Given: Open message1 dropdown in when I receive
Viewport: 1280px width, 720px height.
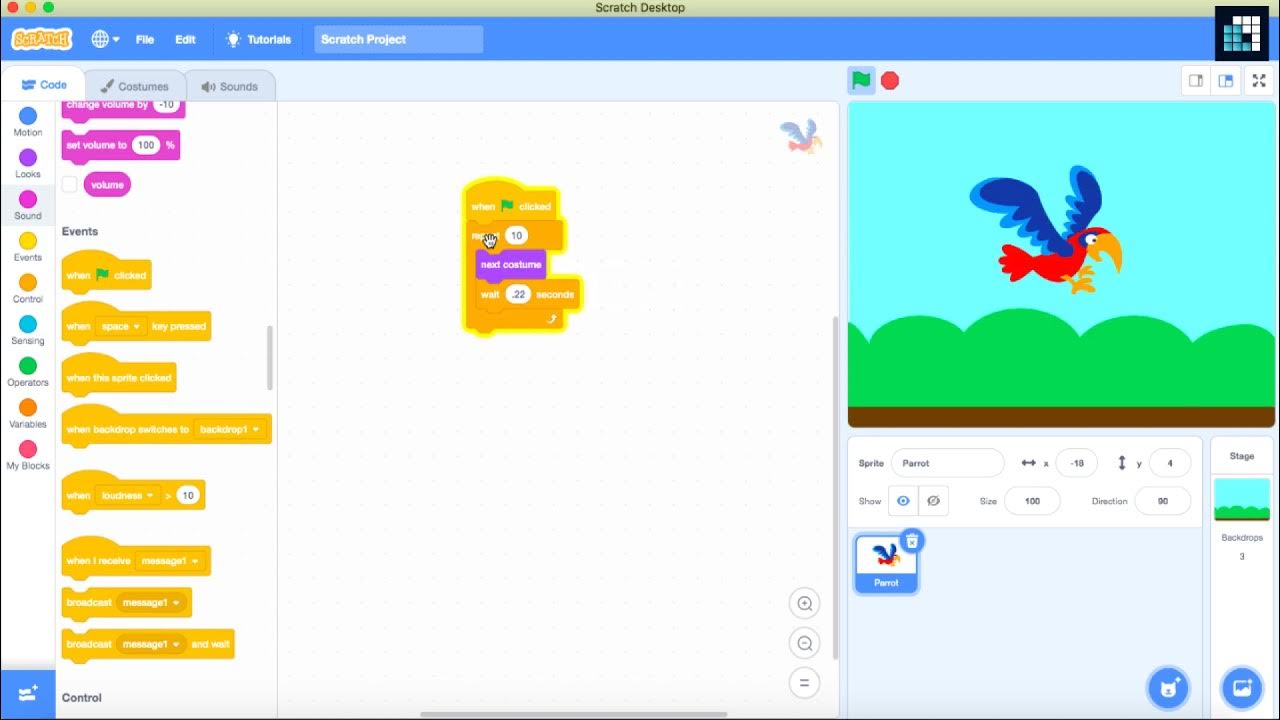Looking at the screenshot, I should 169,561.
